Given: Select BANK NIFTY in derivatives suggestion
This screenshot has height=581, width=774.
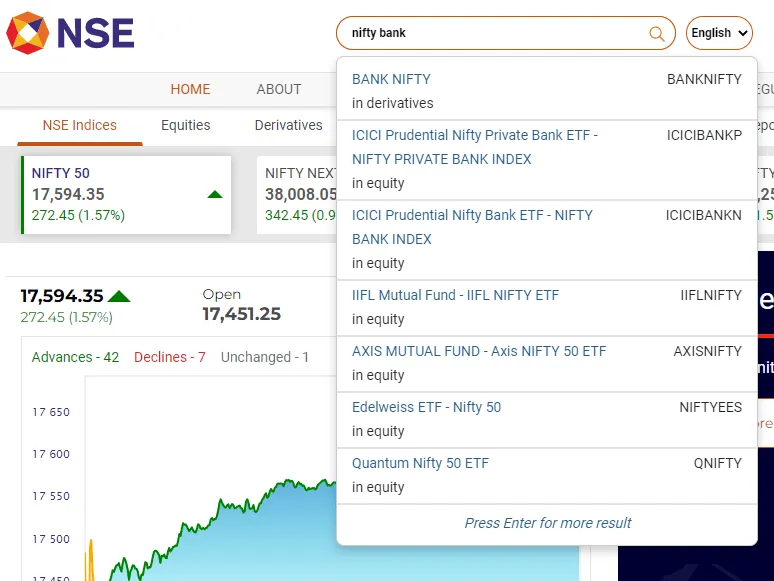Looking at the screenshot, I should coord(391,79).
